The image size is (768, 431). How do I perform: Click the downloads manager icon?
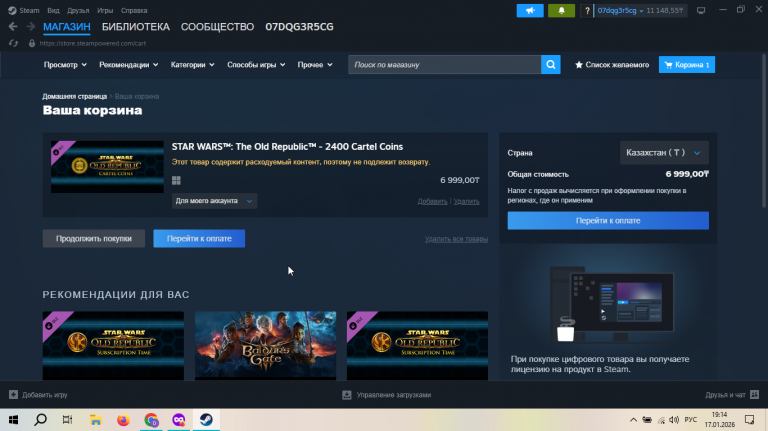(x=347, y=395)
